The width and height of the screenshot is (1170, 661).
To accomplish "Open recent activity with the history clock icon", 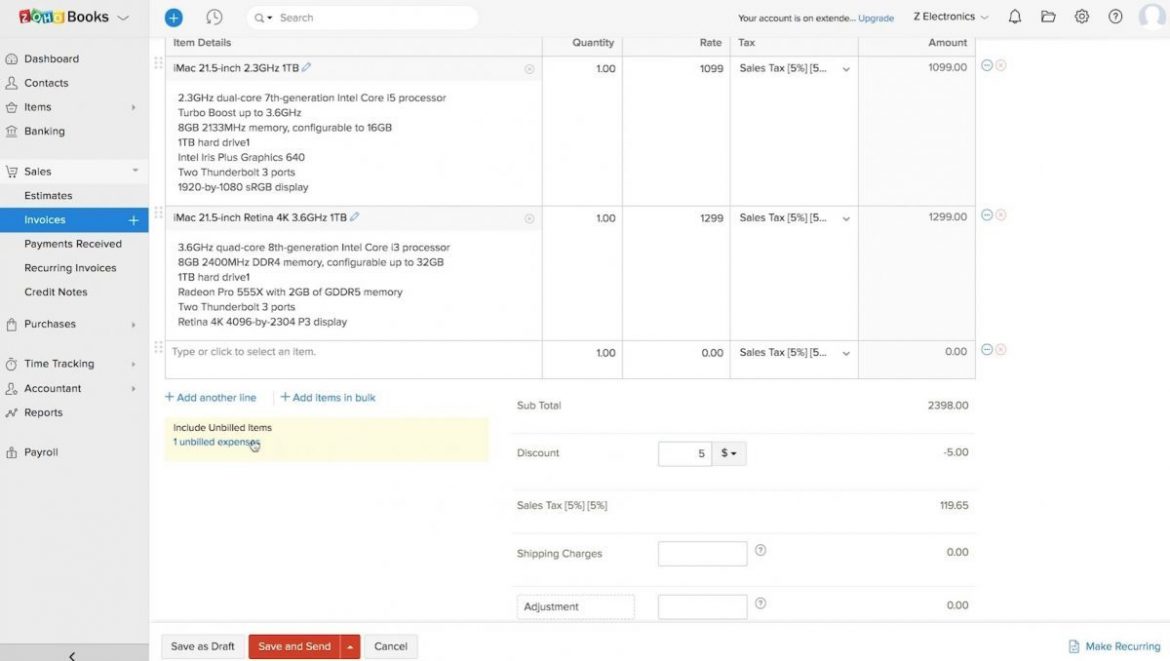I will [x=213, y=17].
